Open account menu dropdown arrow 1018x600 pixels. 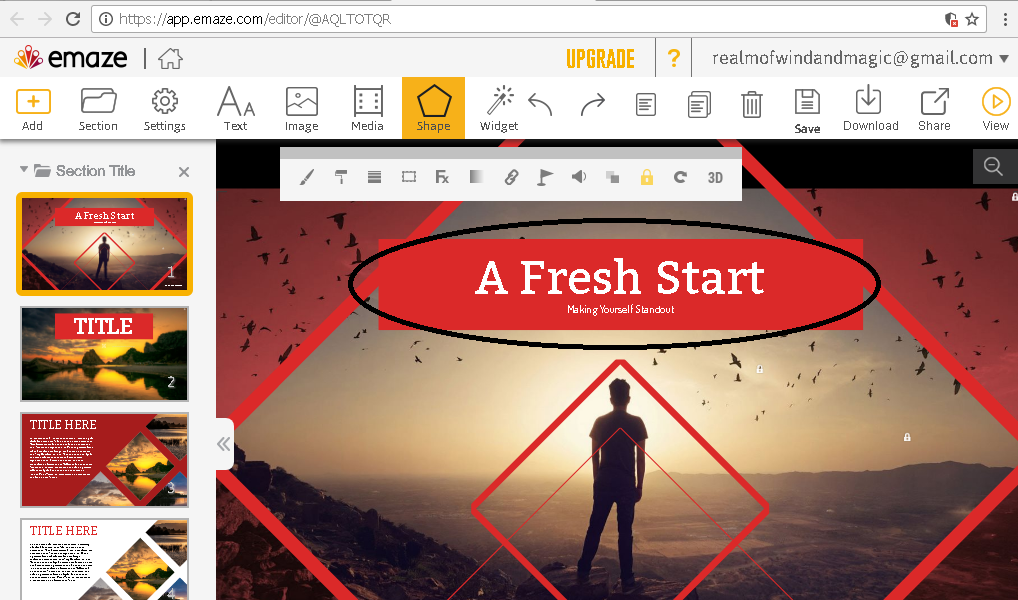pyautogui.click(x=1004, y=58)
